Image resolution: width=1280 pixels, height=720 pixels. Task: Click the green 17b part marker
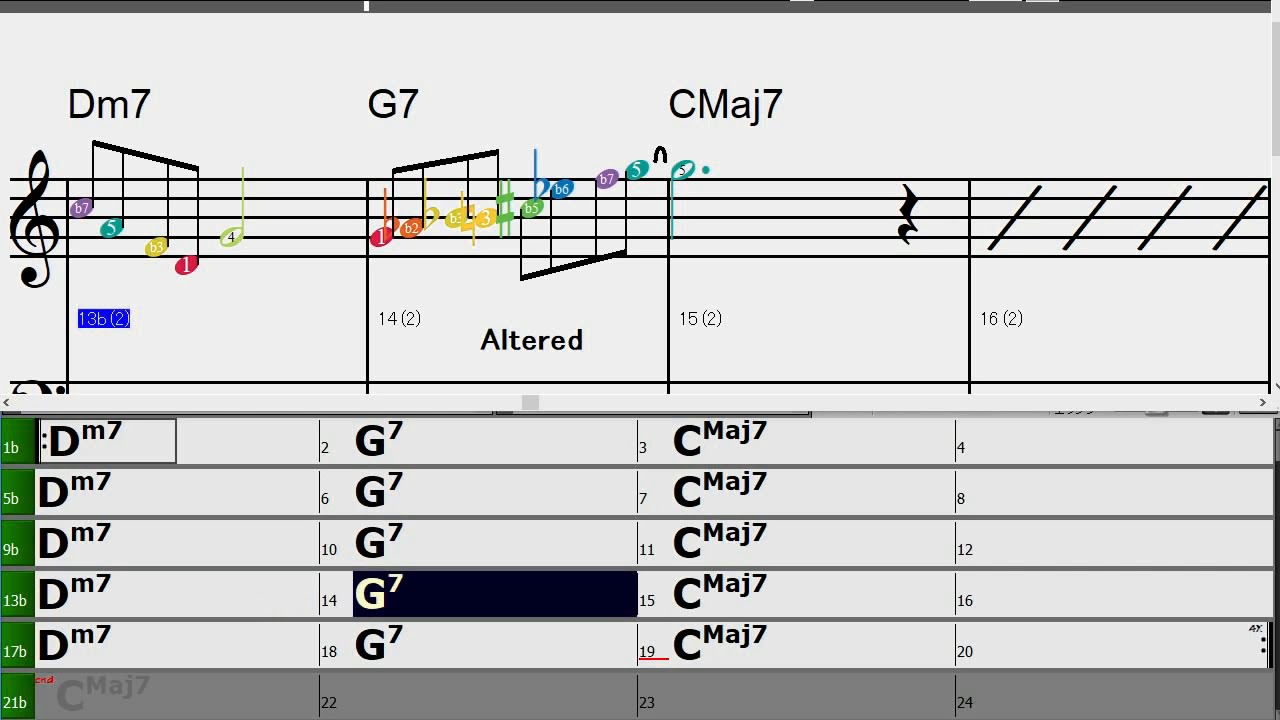[x=17, y=645]
